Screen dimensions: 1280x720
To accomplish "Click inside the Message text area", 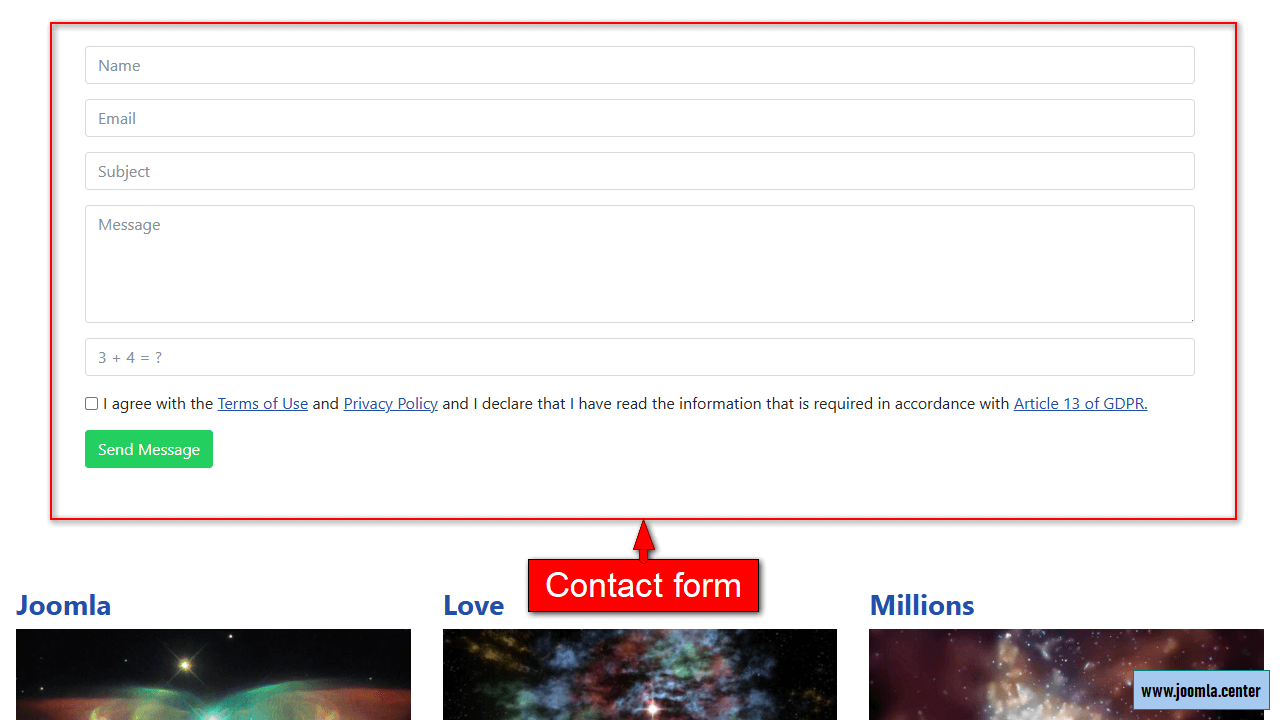I will tap(640, 264).
